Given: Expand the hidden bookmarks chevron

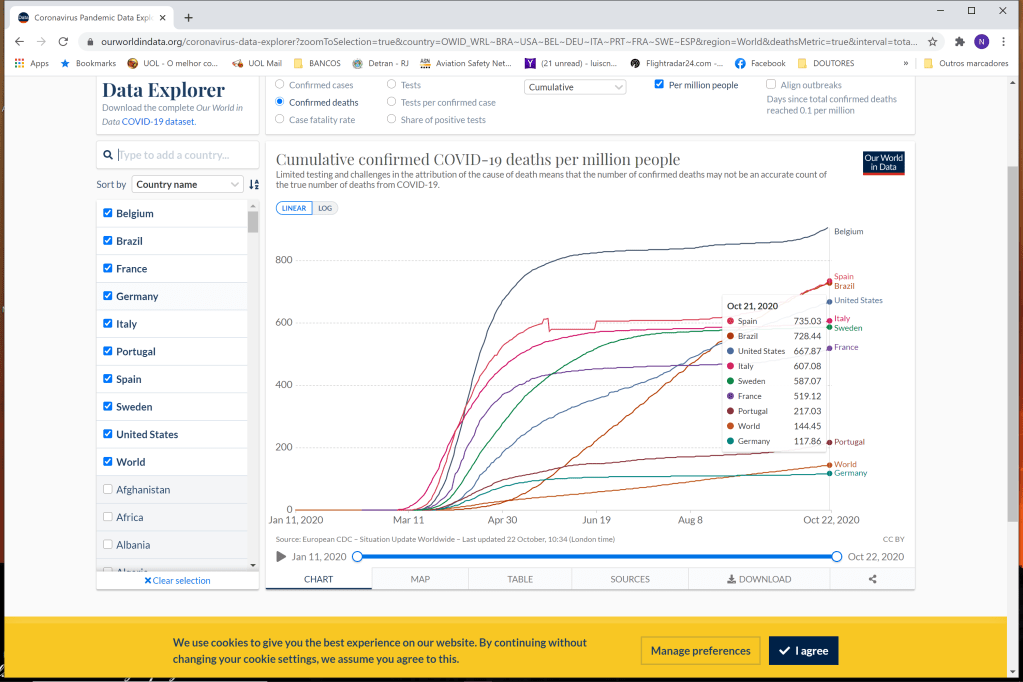Looking at the screenshot, I should pos(905,63).
